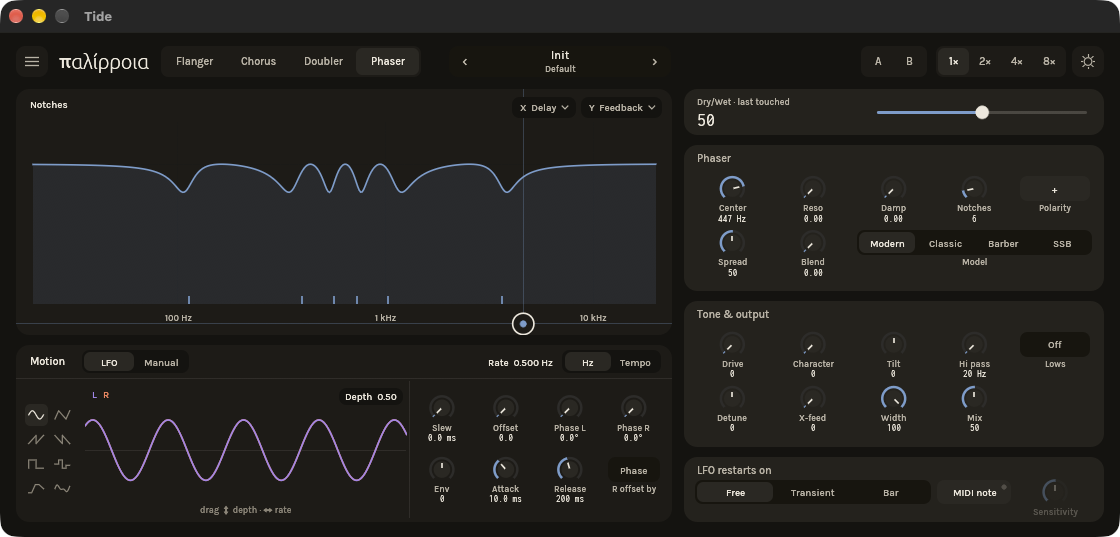The image size is (1120, 537).
Task: Select the falling sawtooth LFO shape
Action: (63, 439)
